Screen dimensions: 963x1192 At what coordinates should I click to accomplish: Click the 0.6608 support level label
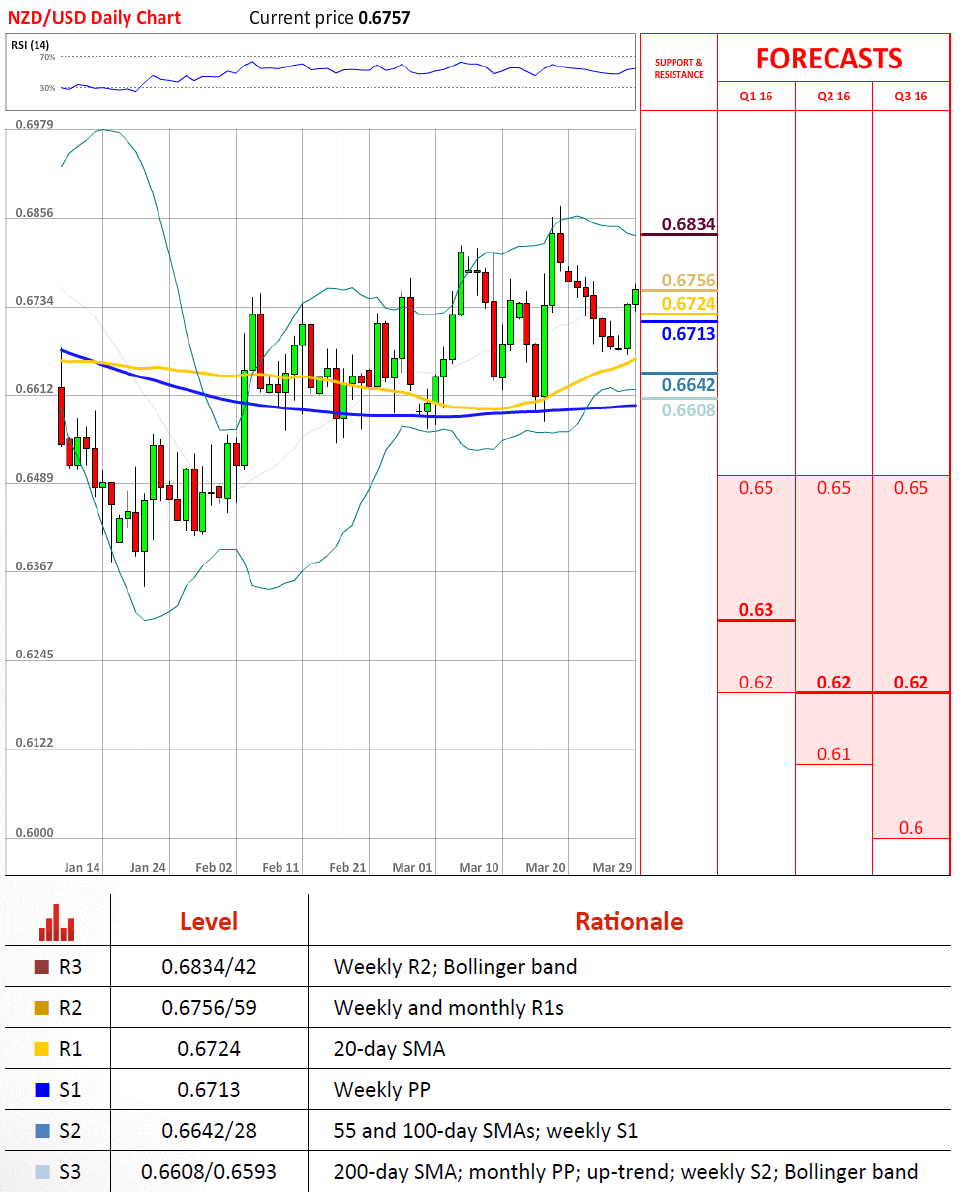(688, 411)
